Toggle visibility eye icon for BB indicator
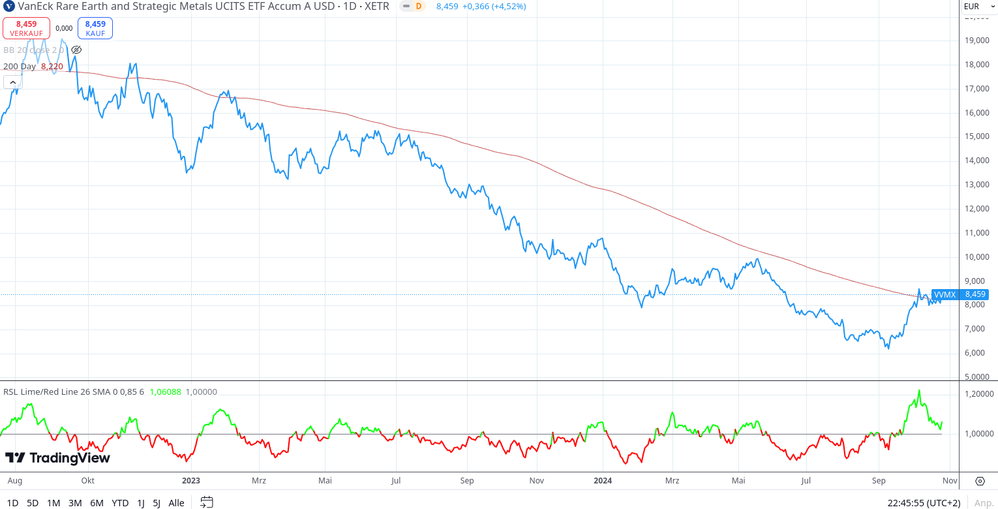The height and width of the screenshot is (509, 998). [76, 50]
